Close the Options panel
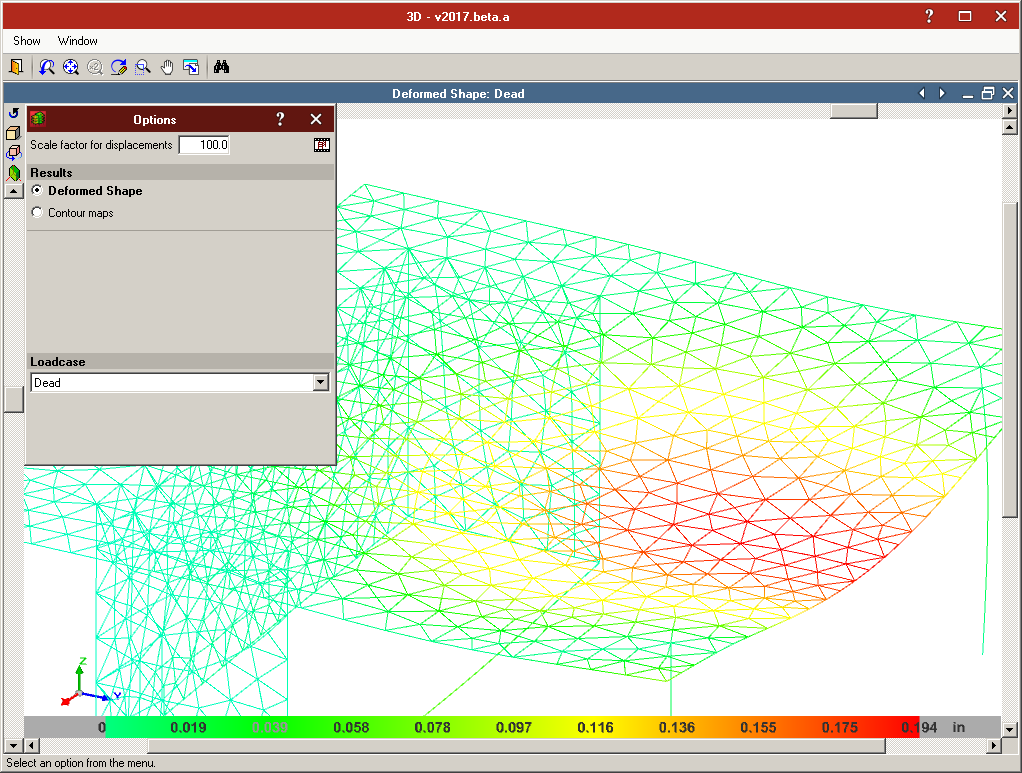 pos(316,119)
